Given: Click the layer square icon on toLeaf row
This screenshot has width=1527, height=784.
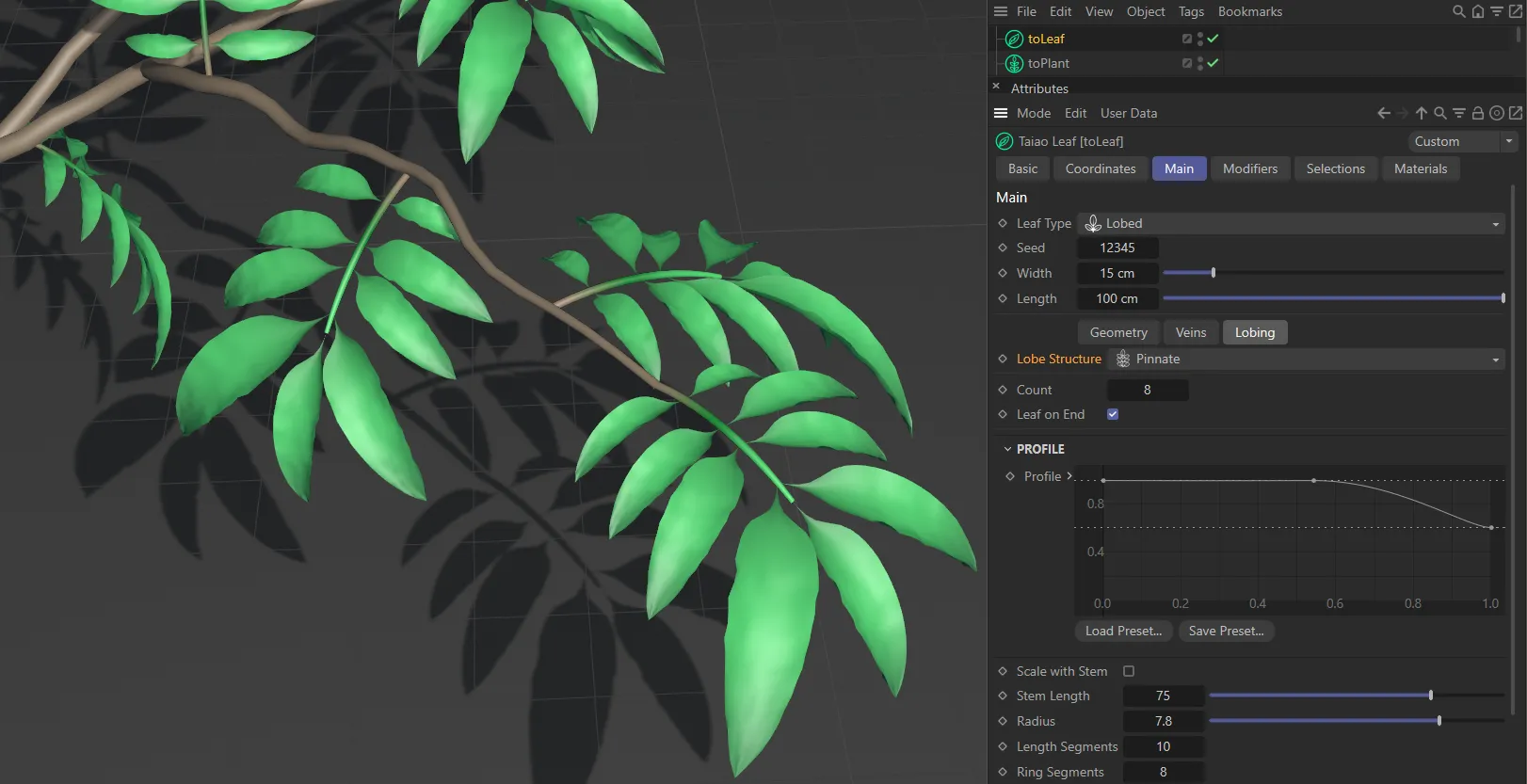Looking at the screenshot, I should click(x=1187, y=39).
